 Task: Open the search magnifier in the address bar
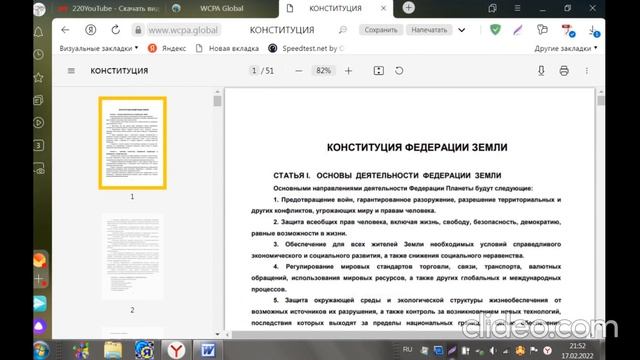[343, 30]
